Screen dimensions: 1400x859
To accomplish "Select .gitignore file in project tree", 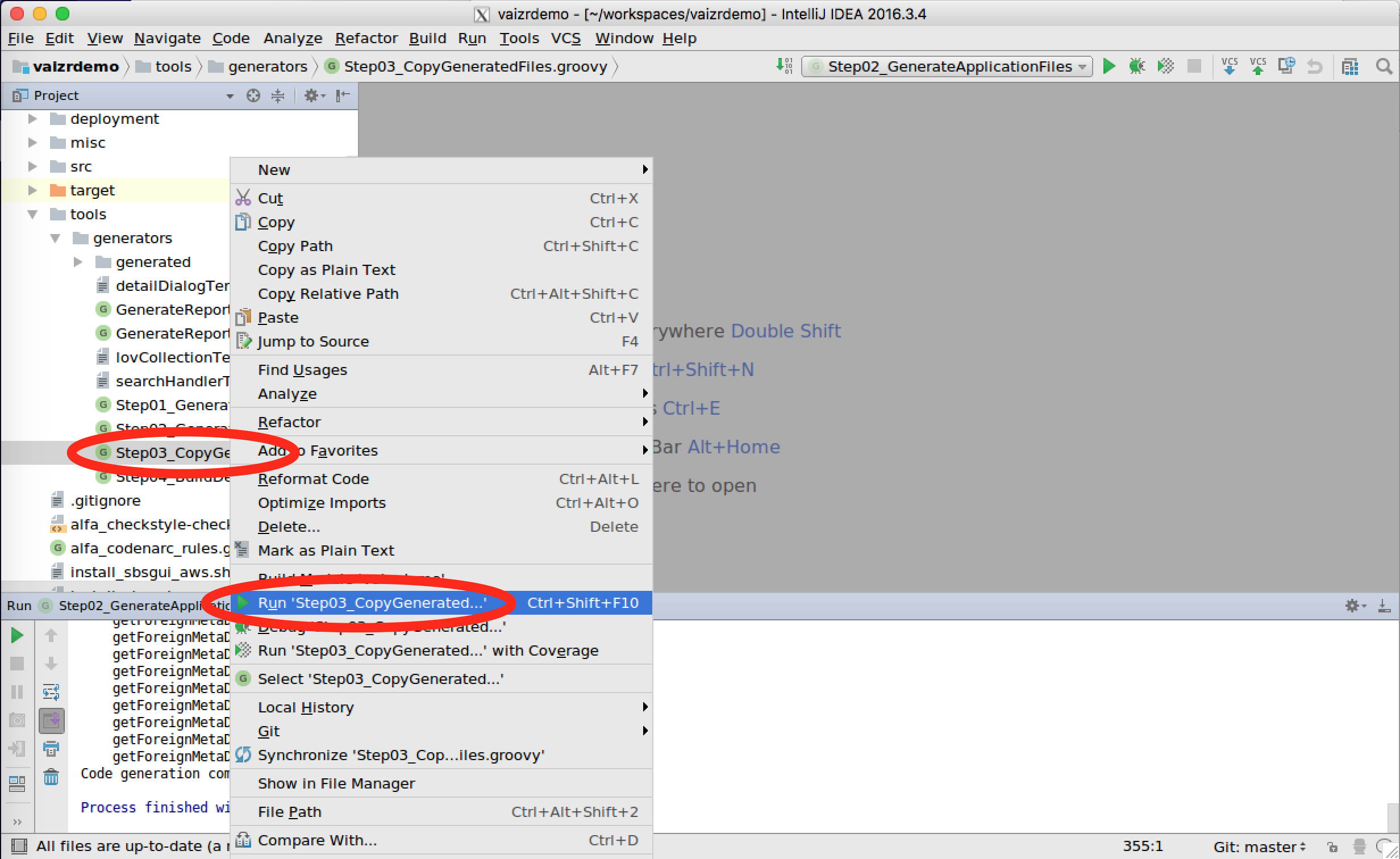I will click(105, 501).
